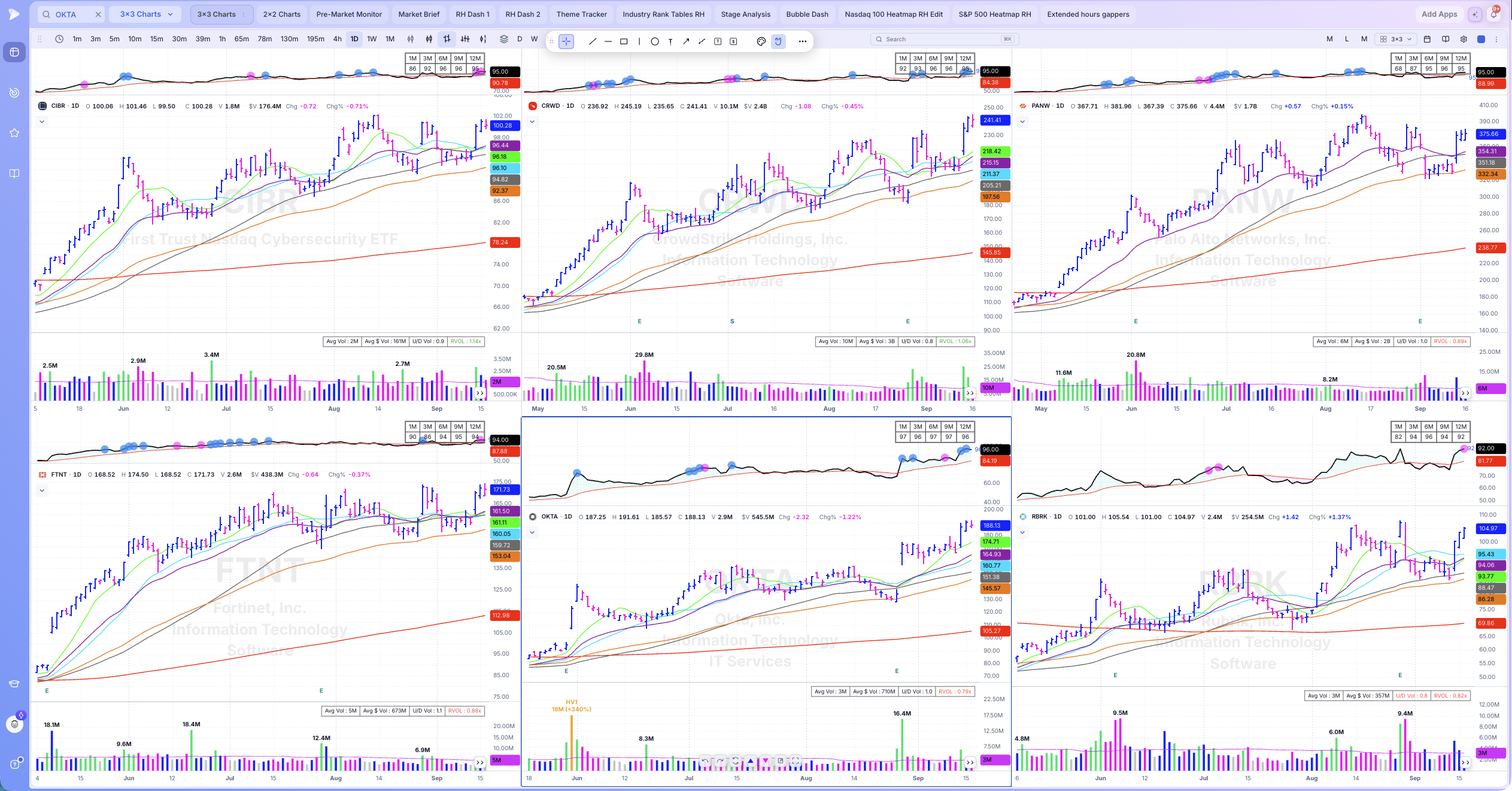Click undo on OKTA chart floating toolbar
Image resolution: width=1512 pixels, height=791 pixels.
click(x=705, y=761)
